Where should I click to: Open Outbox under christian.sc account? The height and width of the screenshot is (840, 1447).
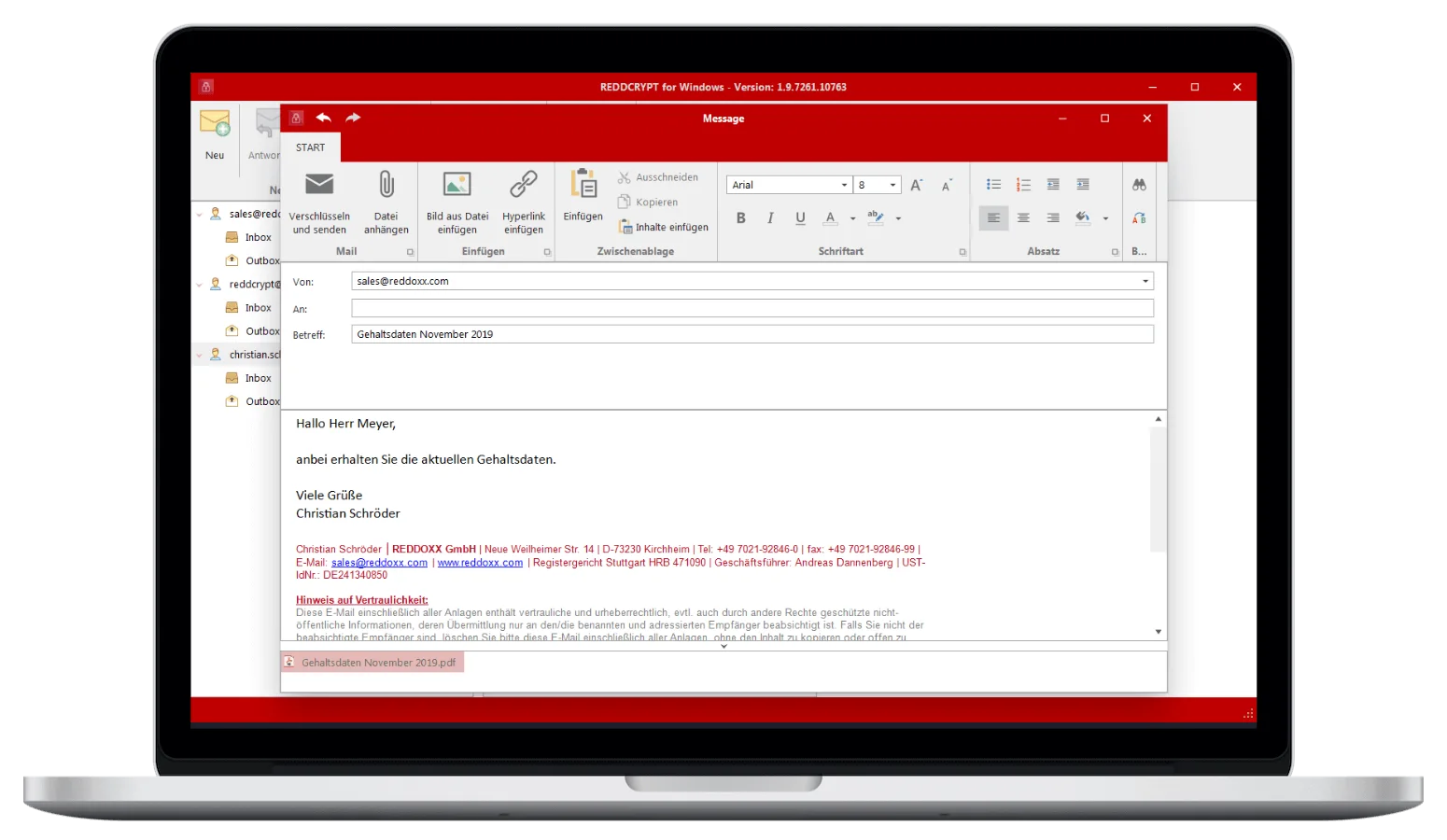pos(252,401)
